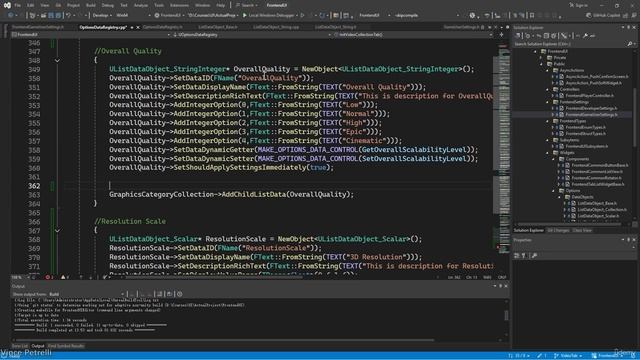The image size is (640, 360).
Task: Click the error count indicator in editor footer
Action: click(49, 277)
